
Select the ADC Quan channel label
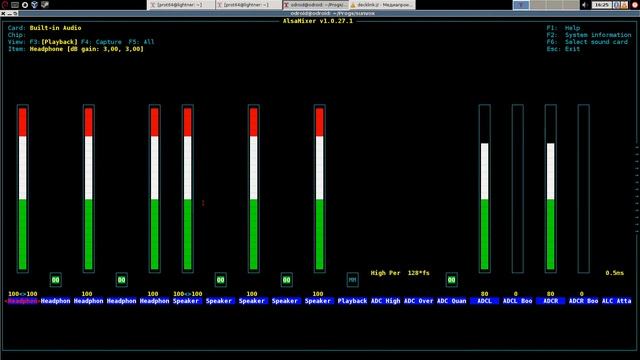click(x=451, y=301)
